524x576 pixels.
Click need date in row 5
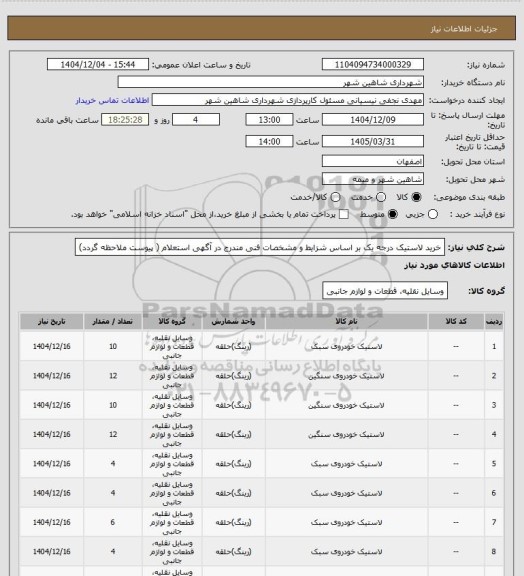51,464
